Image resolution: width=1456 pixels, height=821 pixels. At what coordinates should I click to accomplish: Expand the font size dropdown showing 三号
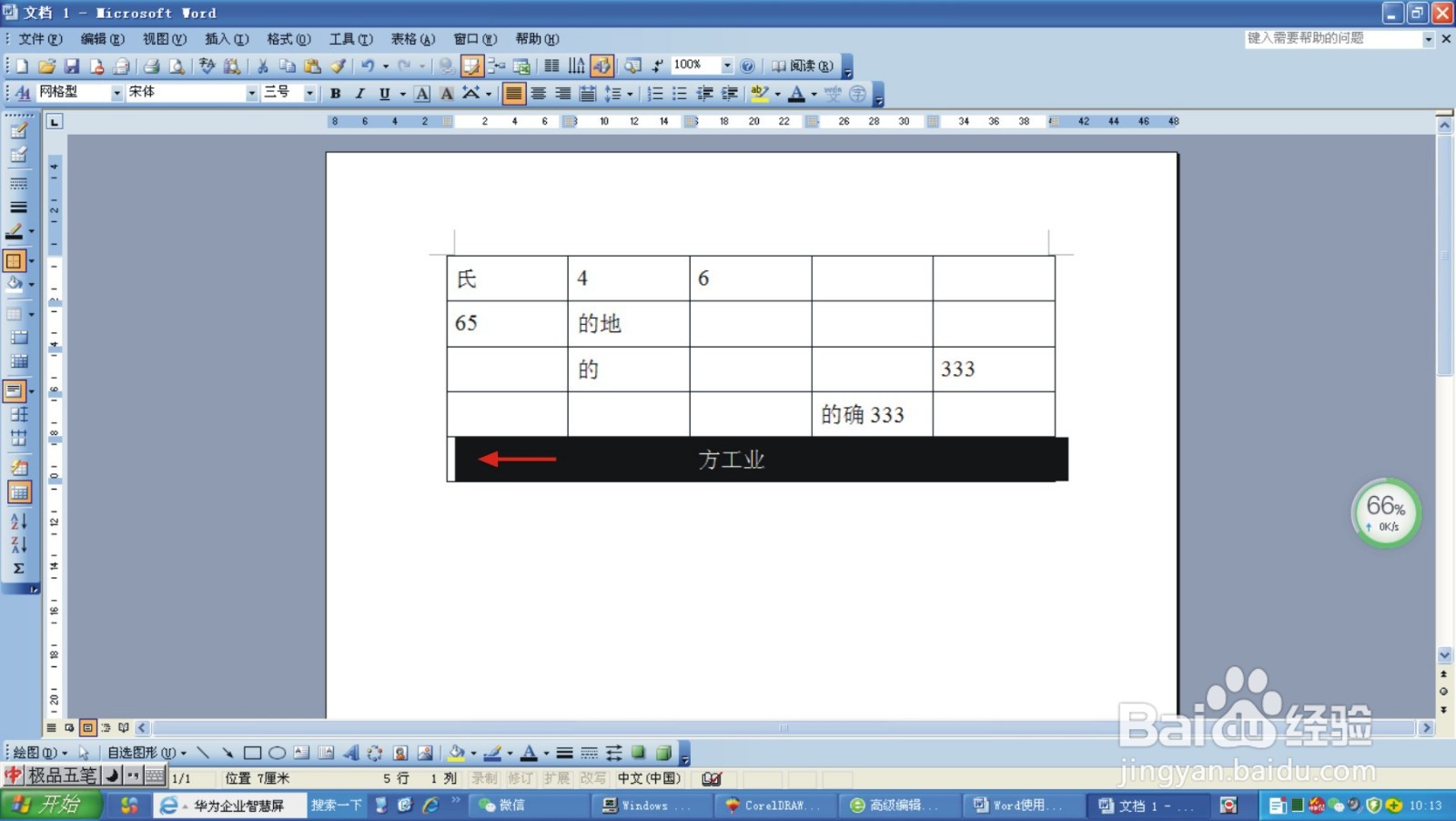tap(309, 93)
